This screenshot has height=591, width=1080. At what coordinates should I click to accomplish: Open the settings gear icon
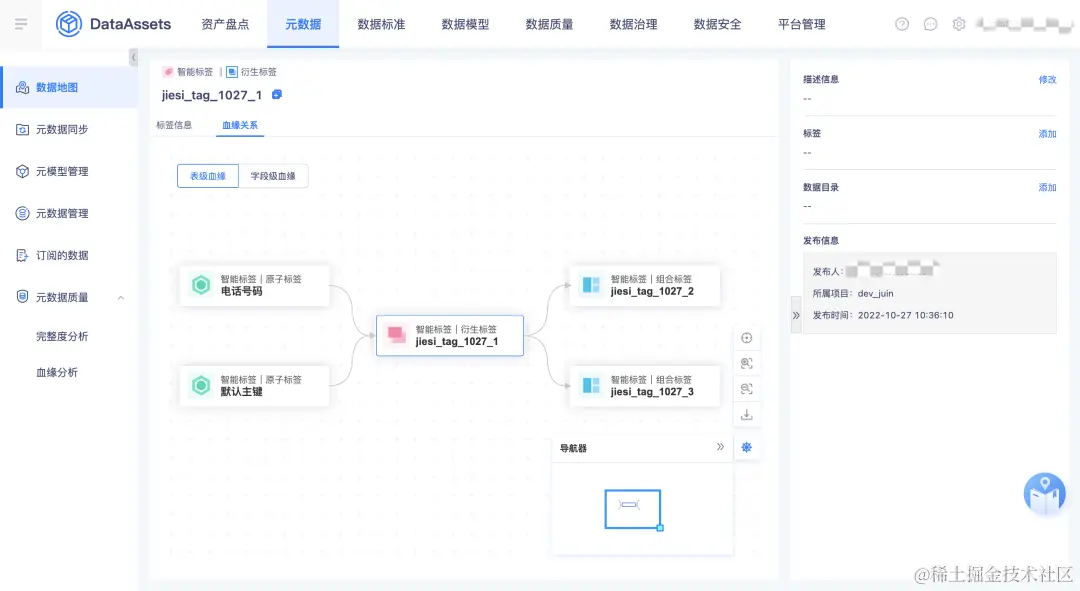pyautogui.click(x=959, y=24)
